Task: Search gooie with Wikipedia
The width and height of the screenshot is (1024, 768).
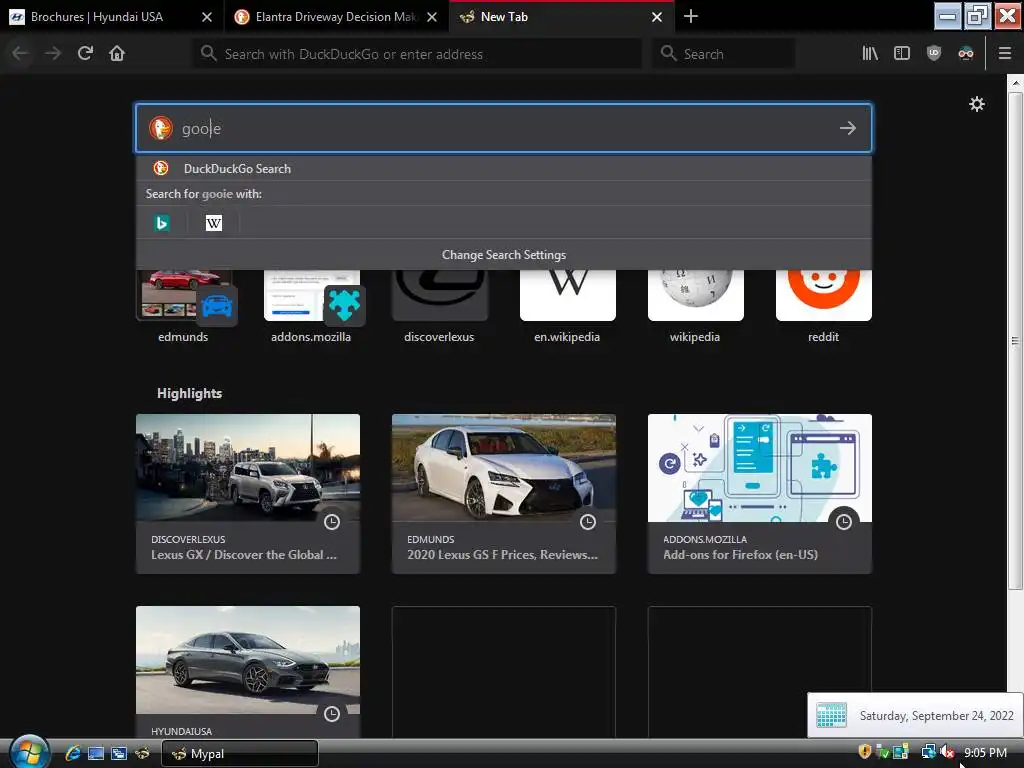Action: pos(214,223)
